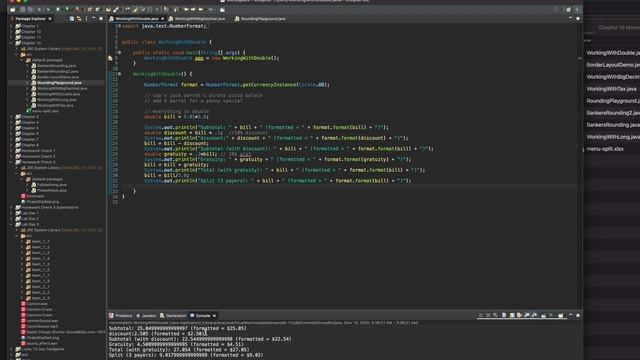
Task: Open the Javadoc view tab
Action: tap(146, 316)
